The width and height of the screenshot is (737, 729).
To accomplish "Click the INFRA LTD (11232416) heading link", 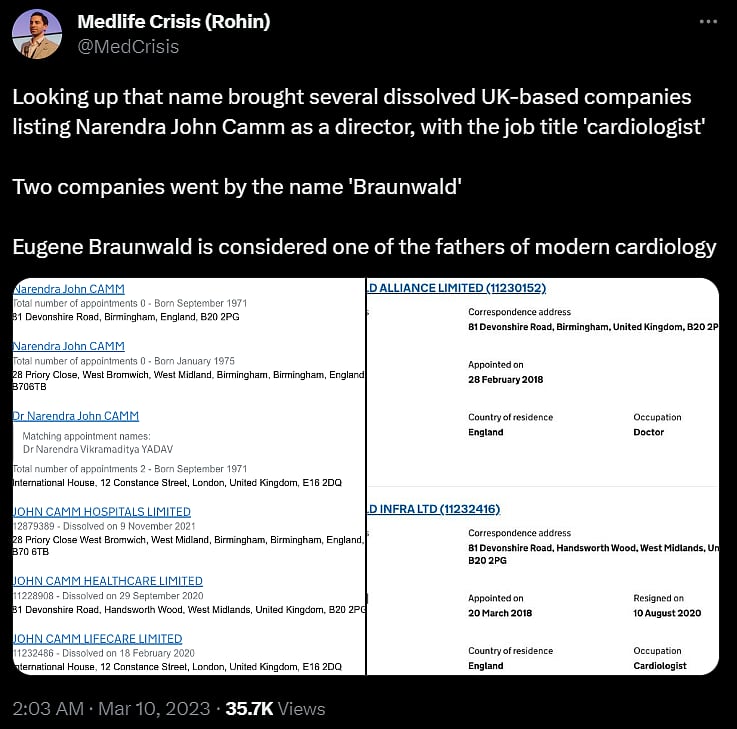I will pos(434,509).
